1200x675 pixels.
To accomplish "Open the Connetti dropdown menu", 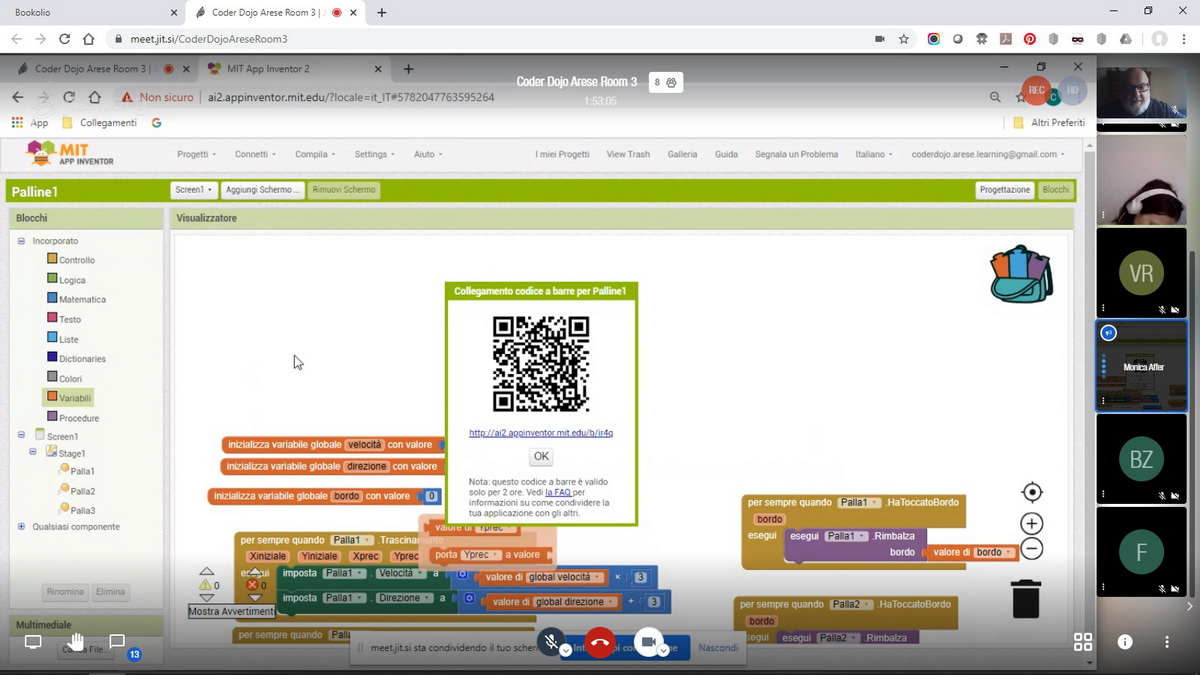I will pos(256,154).
